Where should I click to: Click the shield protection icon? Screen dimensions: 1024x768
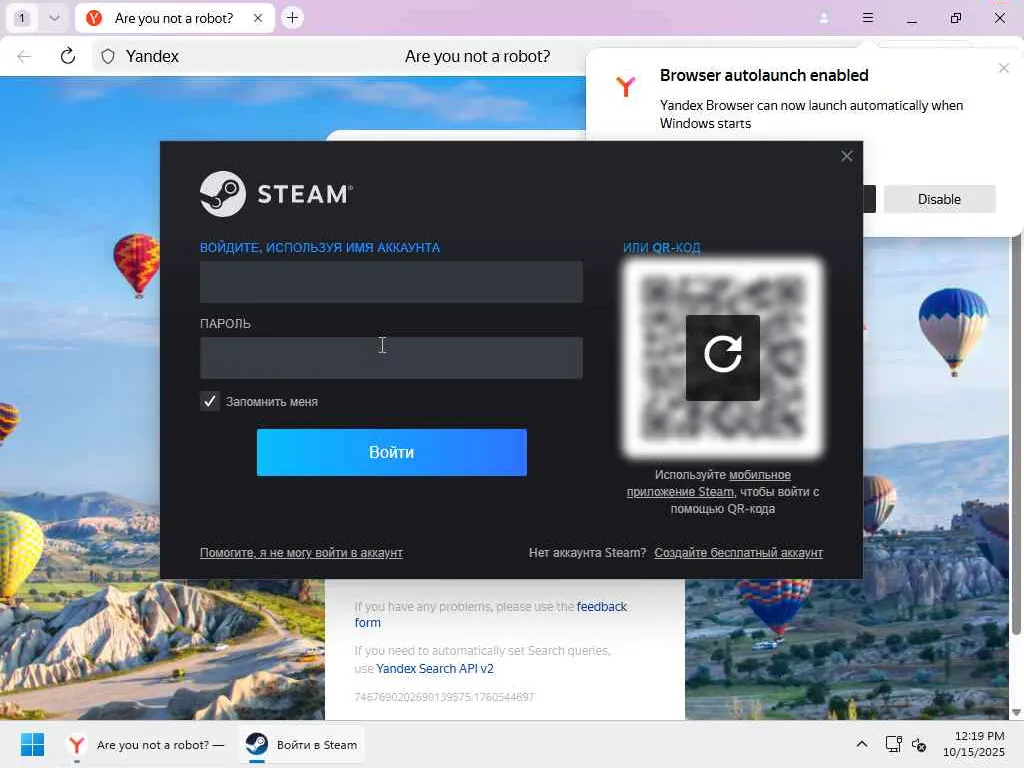pos(108,56)
